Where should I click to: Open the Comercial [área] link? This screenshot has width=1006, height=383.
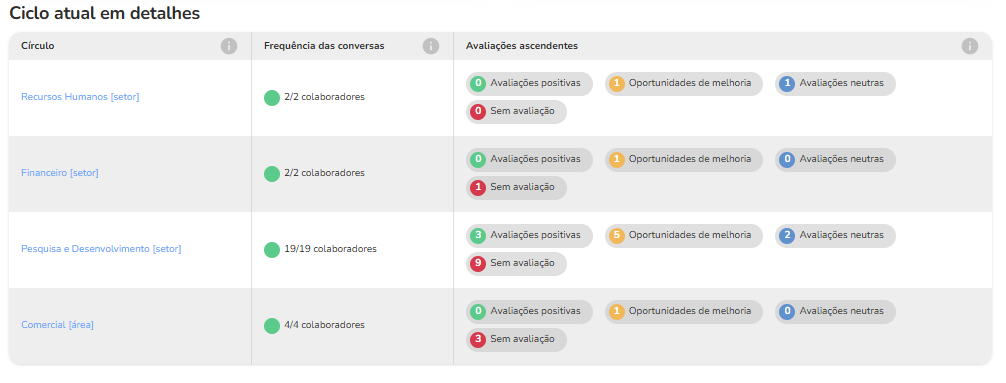[57, 325]
